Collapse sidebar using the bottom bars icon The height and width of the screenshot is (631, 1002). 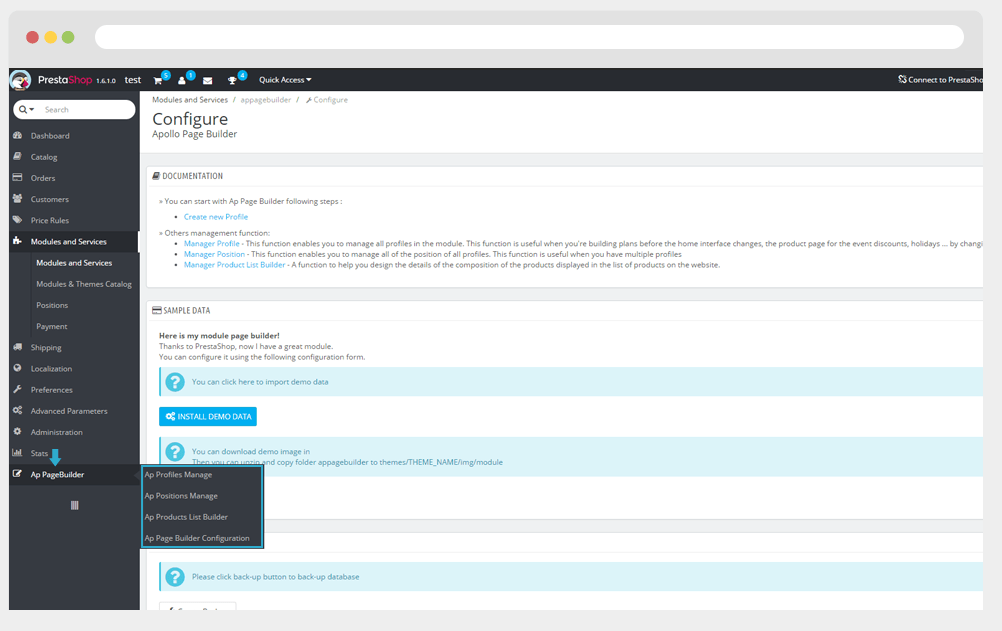[74, 505]
